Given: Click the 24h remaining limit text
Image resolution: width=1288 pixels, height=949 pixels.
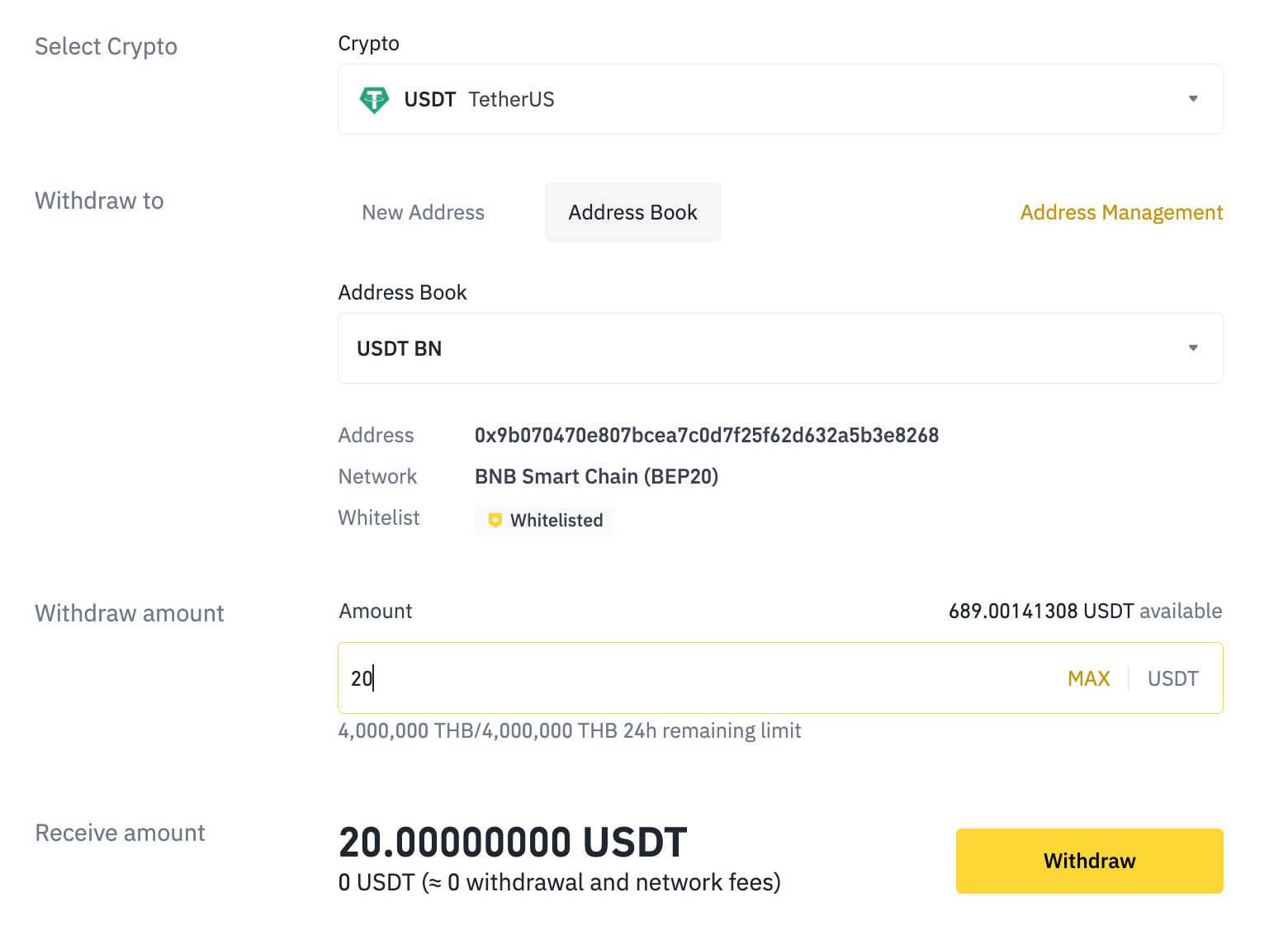Looking at the screenshot, I should click(570, 730).
